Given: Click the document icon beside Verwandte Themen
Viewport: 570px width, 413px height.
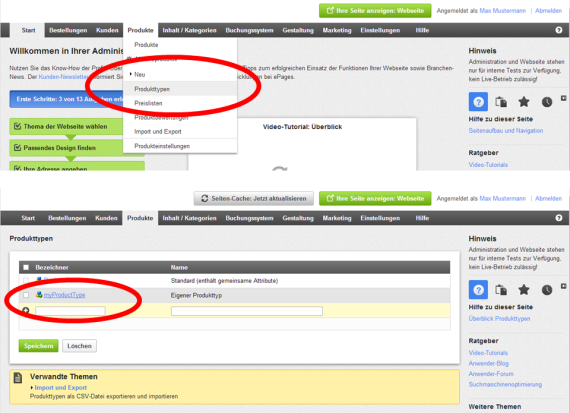Looking at the screenshot, I should pyautogui.click(x=18, y=378).
